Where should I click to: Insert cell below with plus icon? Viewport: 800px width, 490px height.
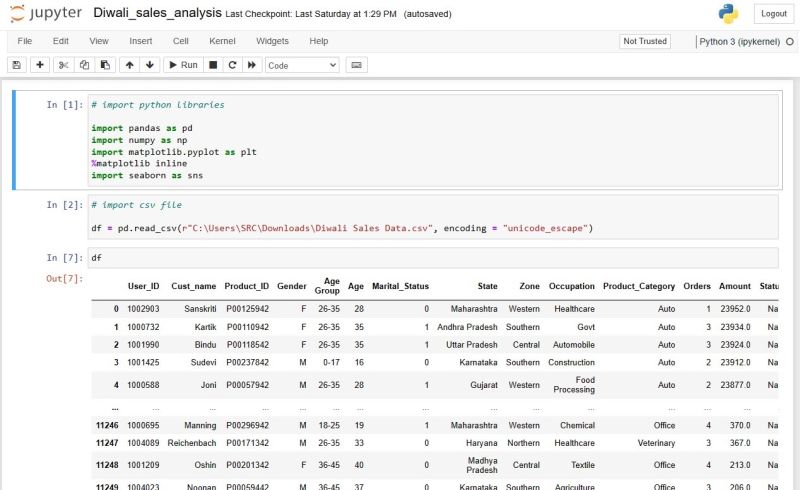(x=40, y=65)
